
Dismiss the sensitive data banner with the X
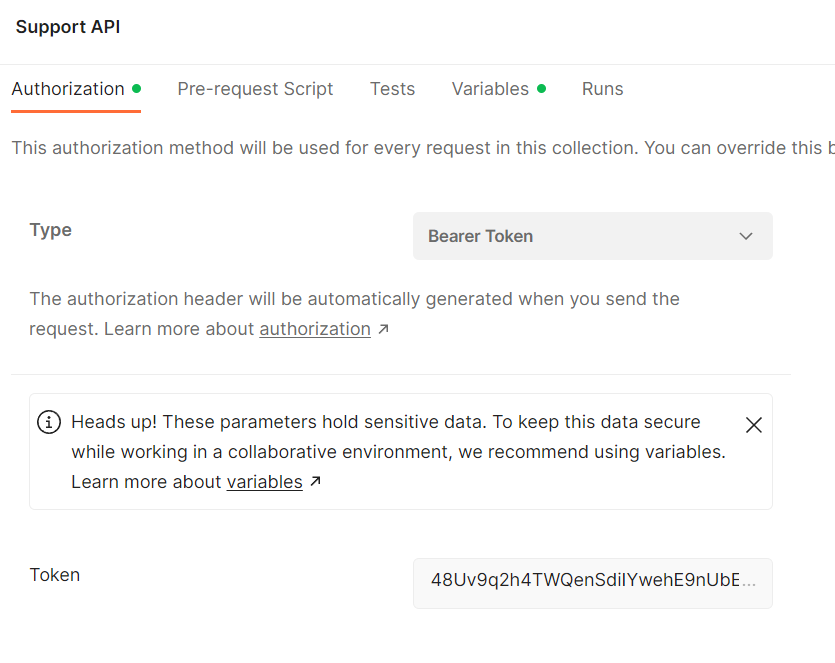[754, 424]
